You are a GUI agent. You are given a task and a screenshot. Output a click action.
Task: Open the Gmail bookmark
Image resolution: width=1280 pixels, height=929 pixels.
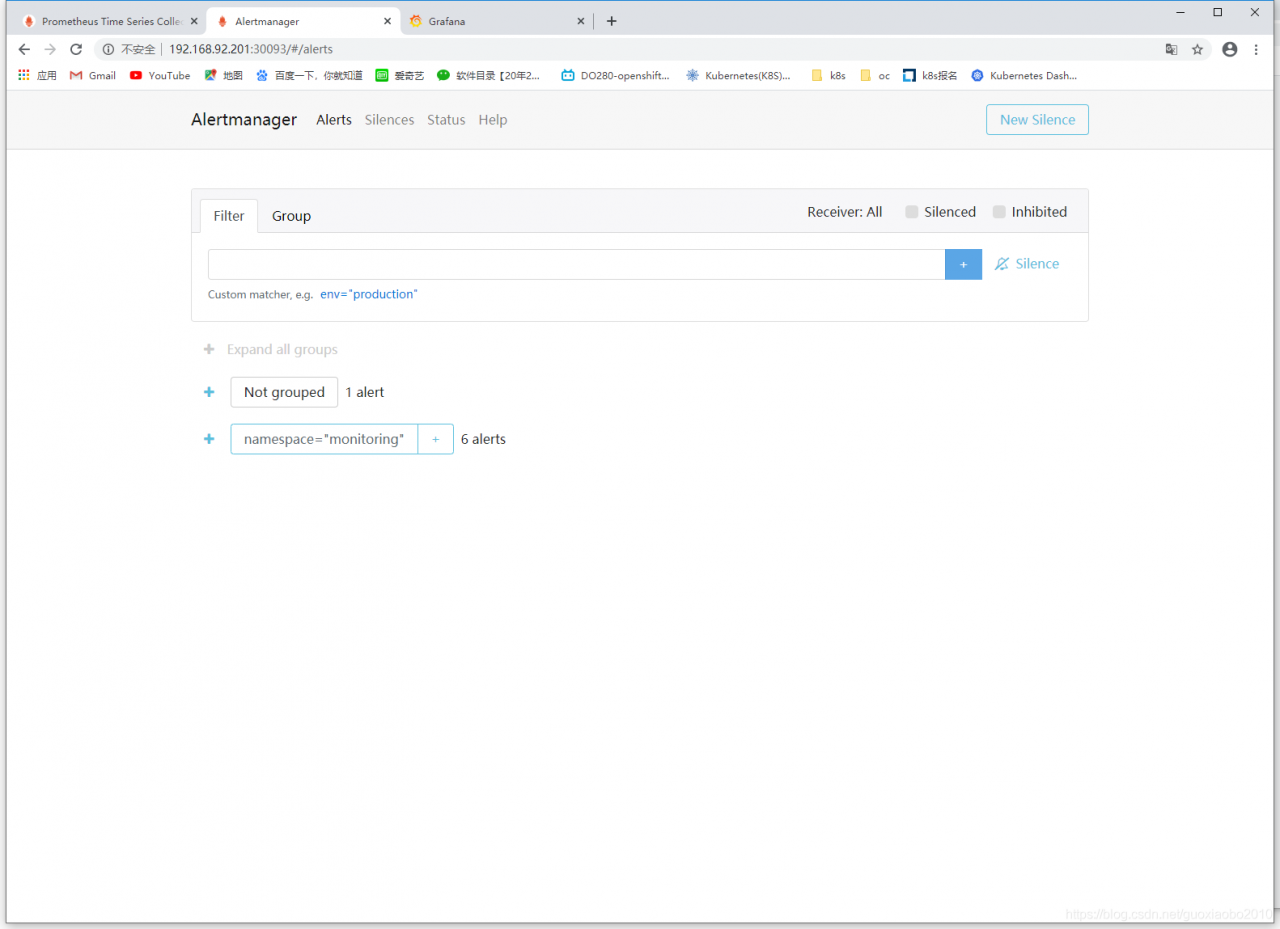point(92,75)
